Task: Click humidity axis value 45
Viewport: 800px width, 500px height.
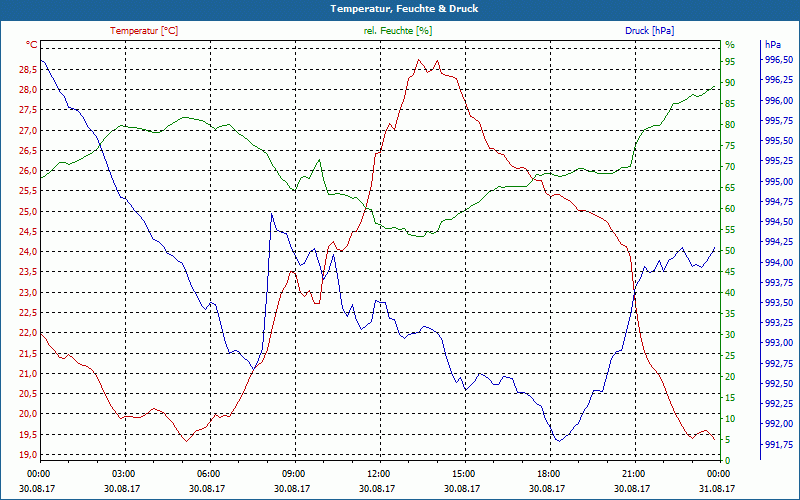Action: pyautogui.click(x=730, y=272)
